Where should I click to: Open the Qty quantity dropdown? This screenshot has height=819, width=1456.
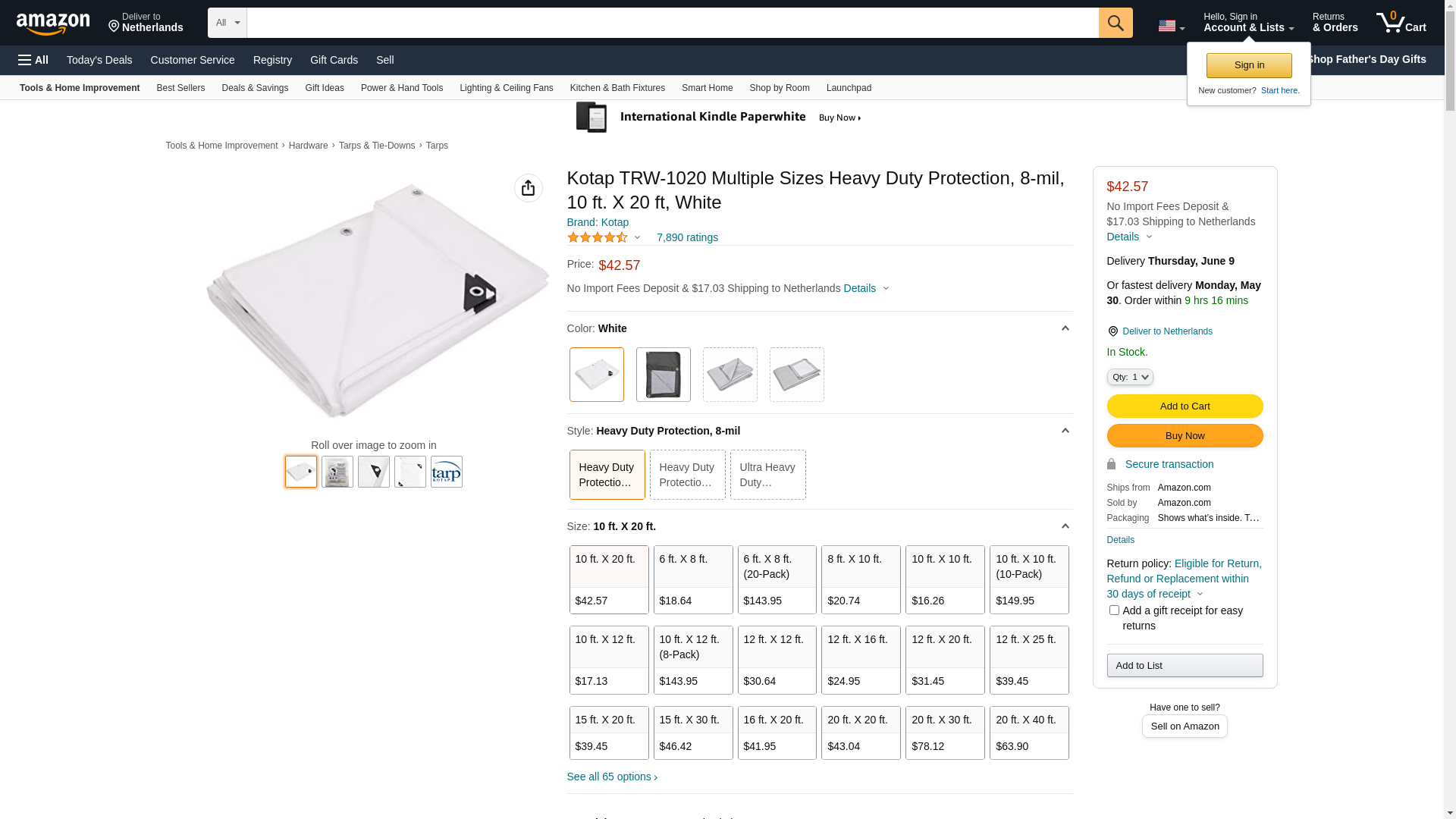(1130, 377)
